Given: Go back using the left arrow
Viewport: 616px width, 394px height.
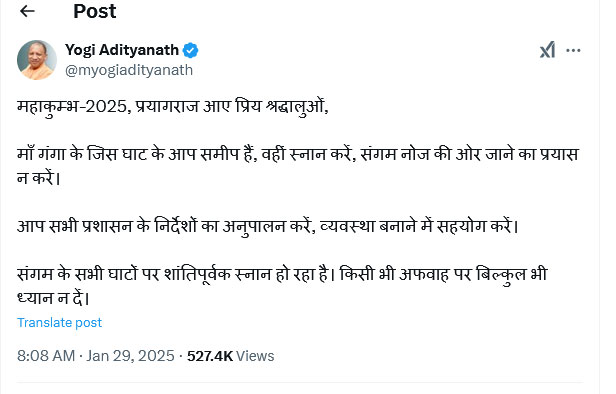Looking at the screenshot, I should point(27,11).
